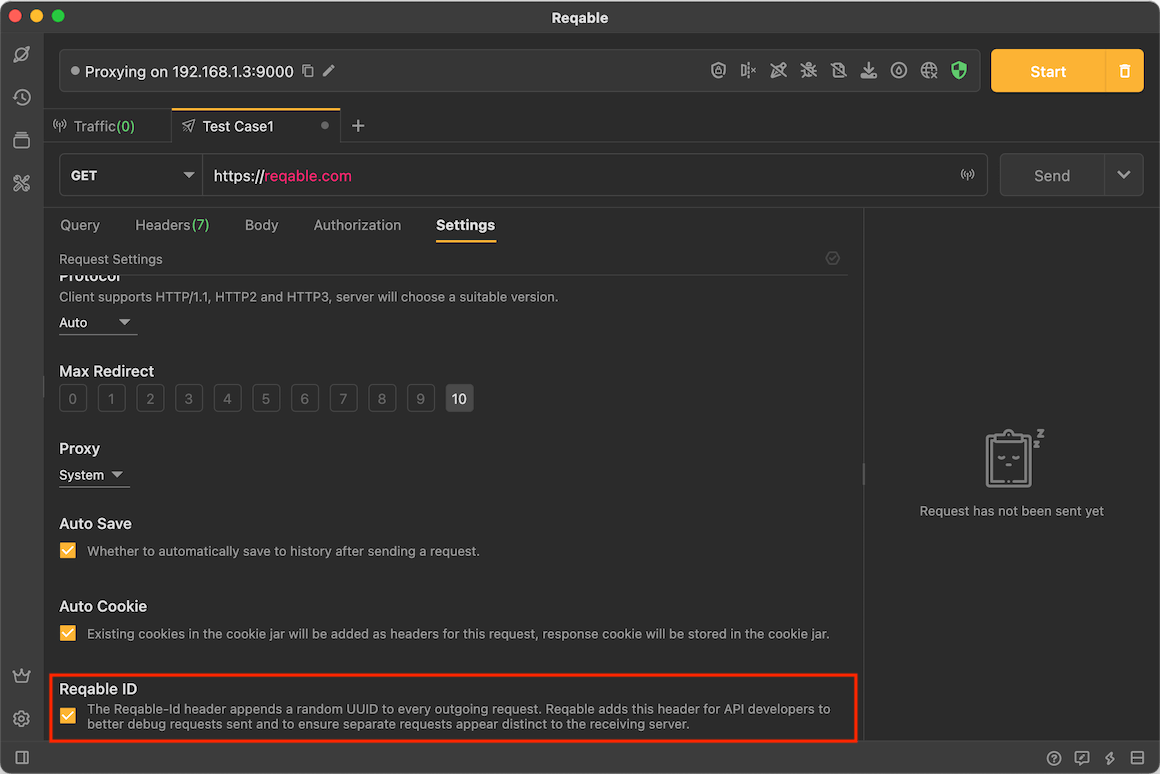This screenshot has width=1160, height=774.
Task: Set Max Redirect to 3
Action: (x=189, y=399)
